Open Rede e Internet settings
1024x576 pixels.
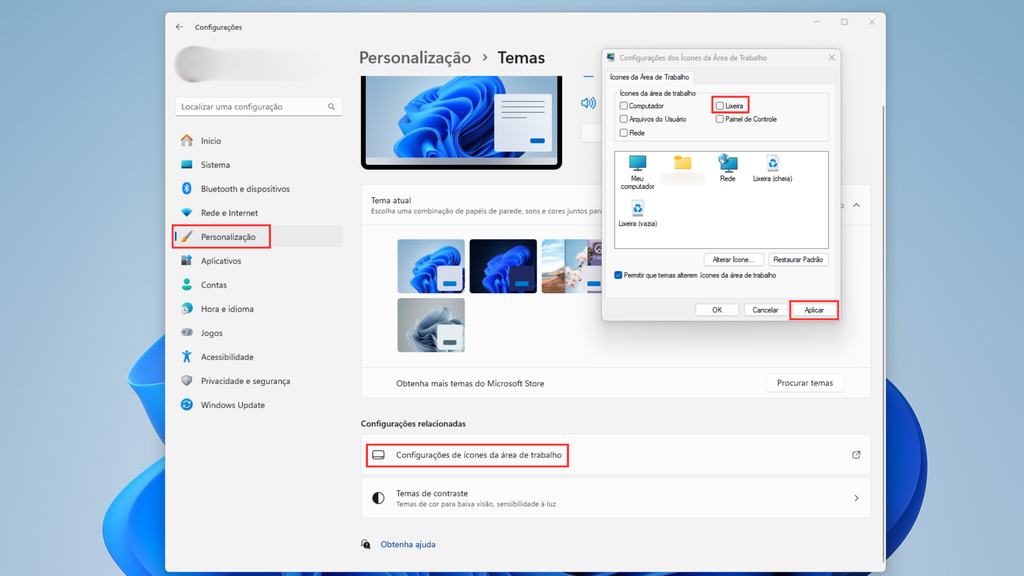tap(259, 213)
